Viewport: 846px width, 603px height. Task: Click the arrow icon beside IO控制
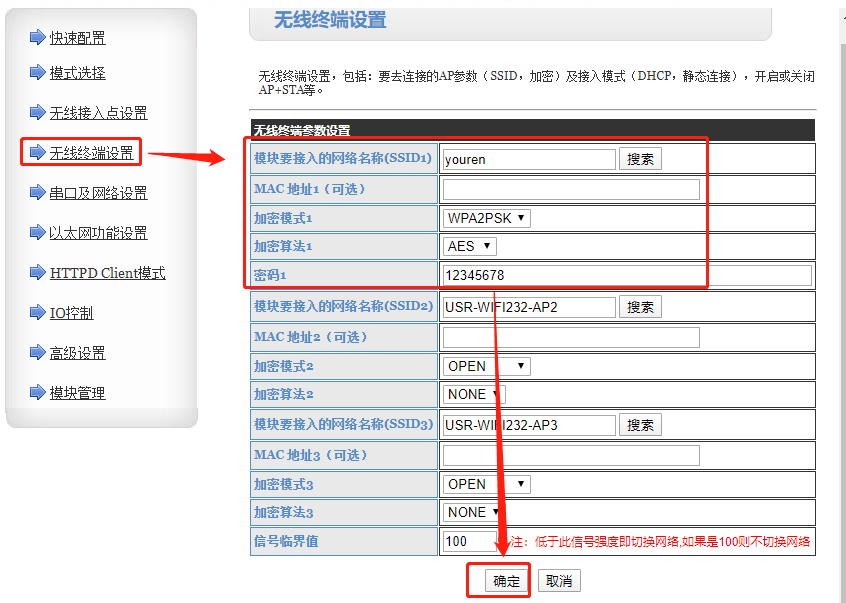click(x=38, y=313)
